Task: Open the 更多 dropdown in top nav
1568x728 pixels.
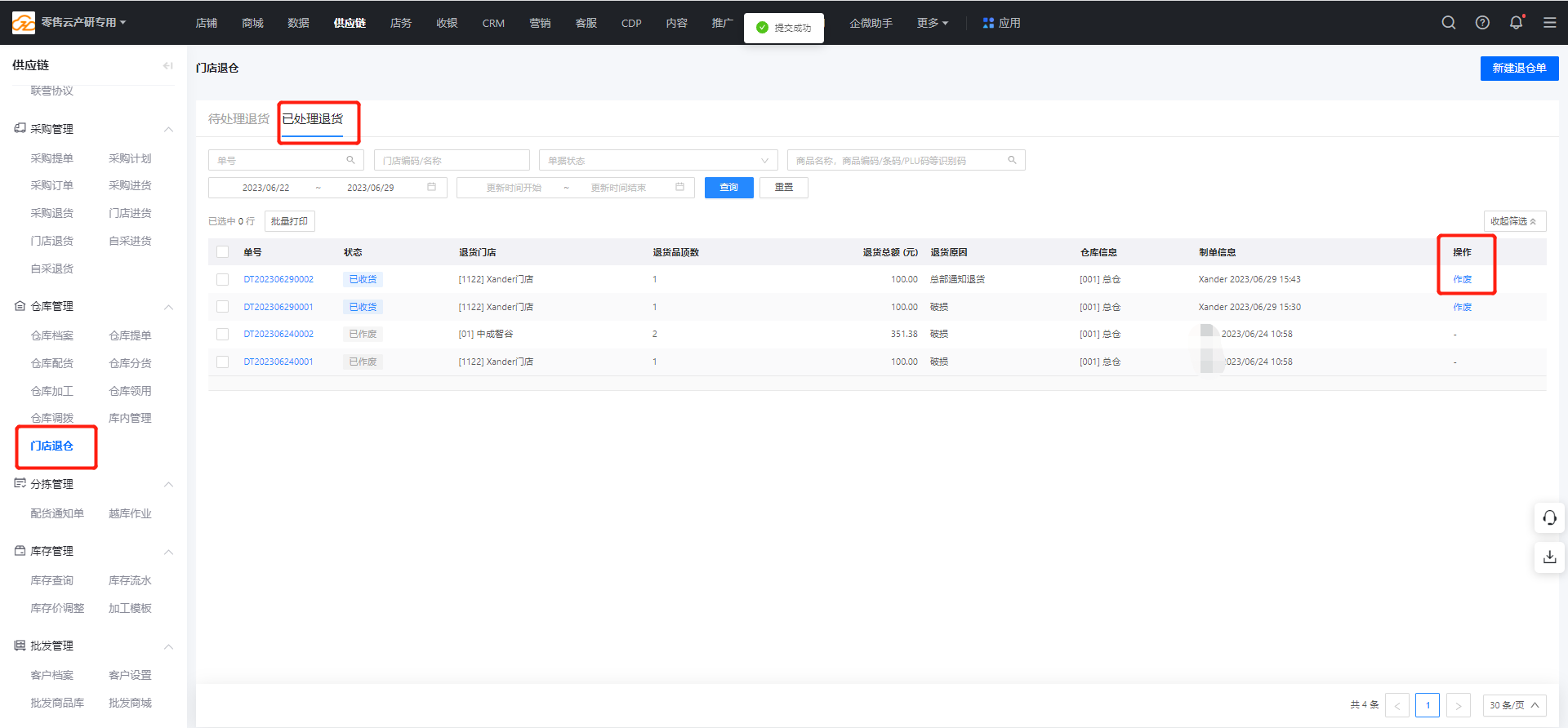Action: tap(932, 23)
